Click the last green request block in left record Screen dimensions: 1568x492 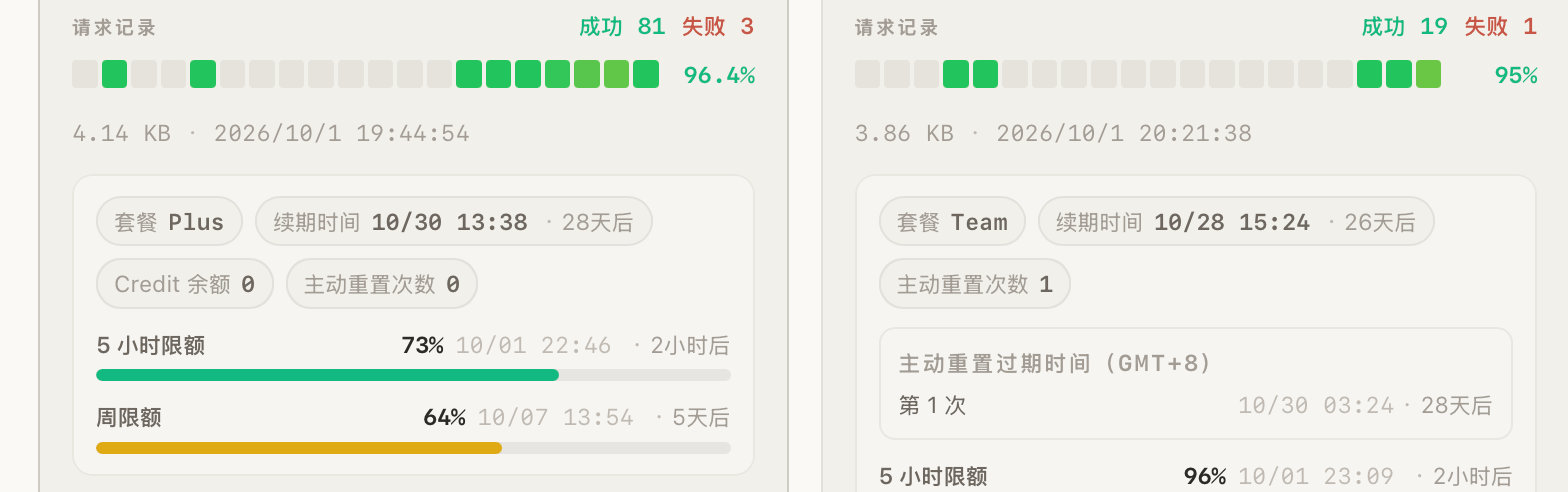pyautogui.click(x=646, y=74)
